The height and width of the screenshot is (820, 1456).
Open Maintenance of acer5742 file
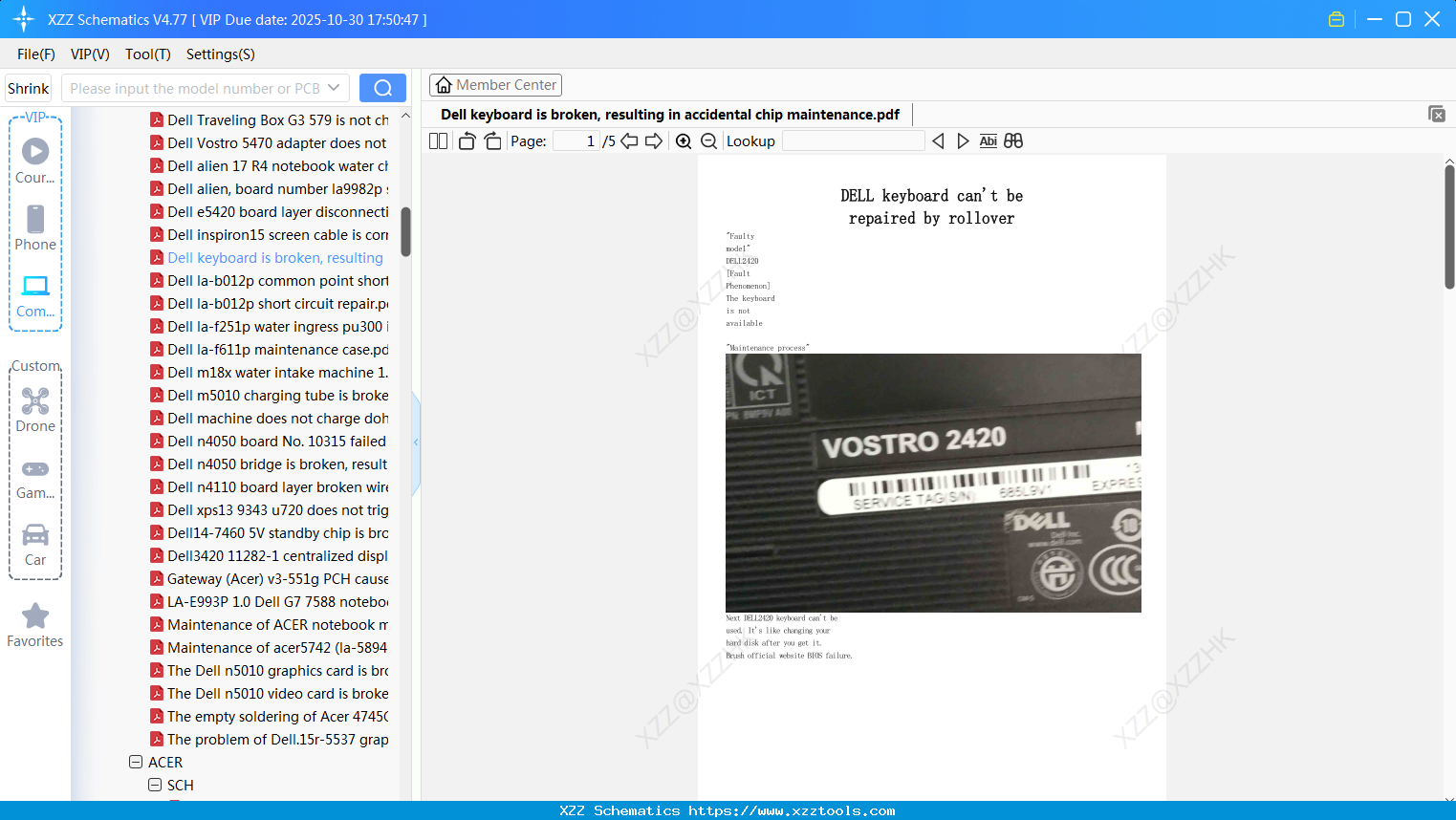(269, 648)
